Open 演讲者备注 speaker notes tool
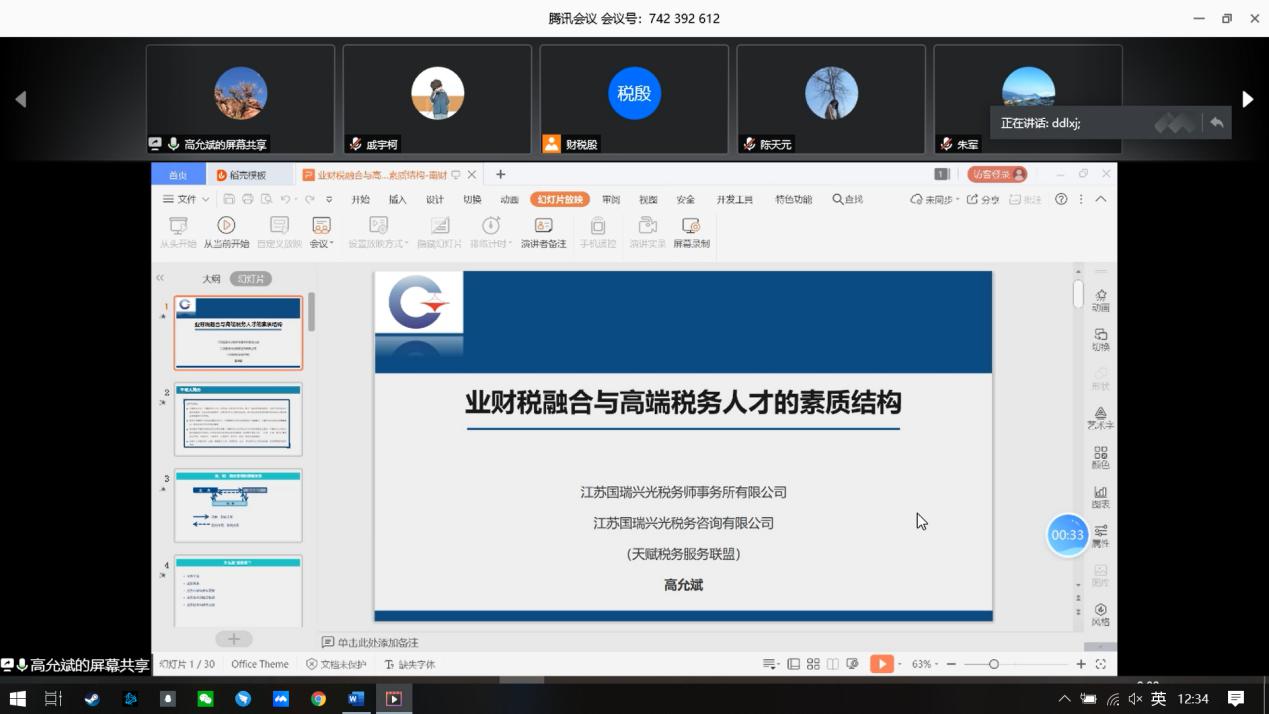Image resolution: width=1269 pixels, height=714 pixels. pos(543,226)
